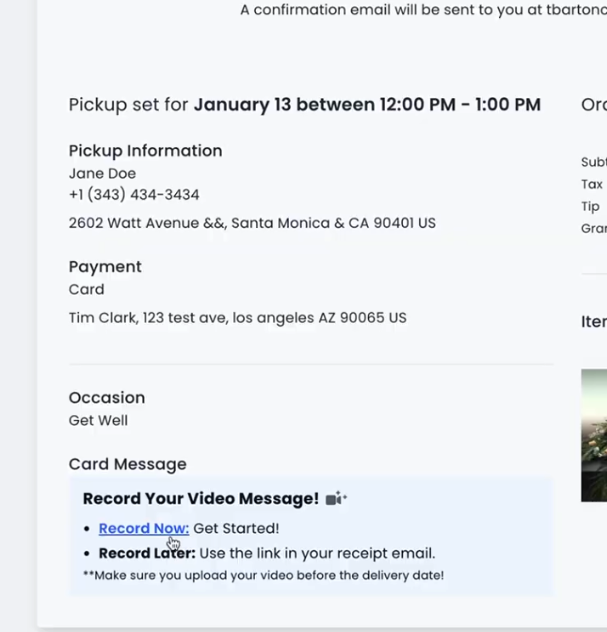This screenshot has width=607, height=632.
Task: Click the phone number +1 (343) 434-3434
Action: [x=134, y=194]
